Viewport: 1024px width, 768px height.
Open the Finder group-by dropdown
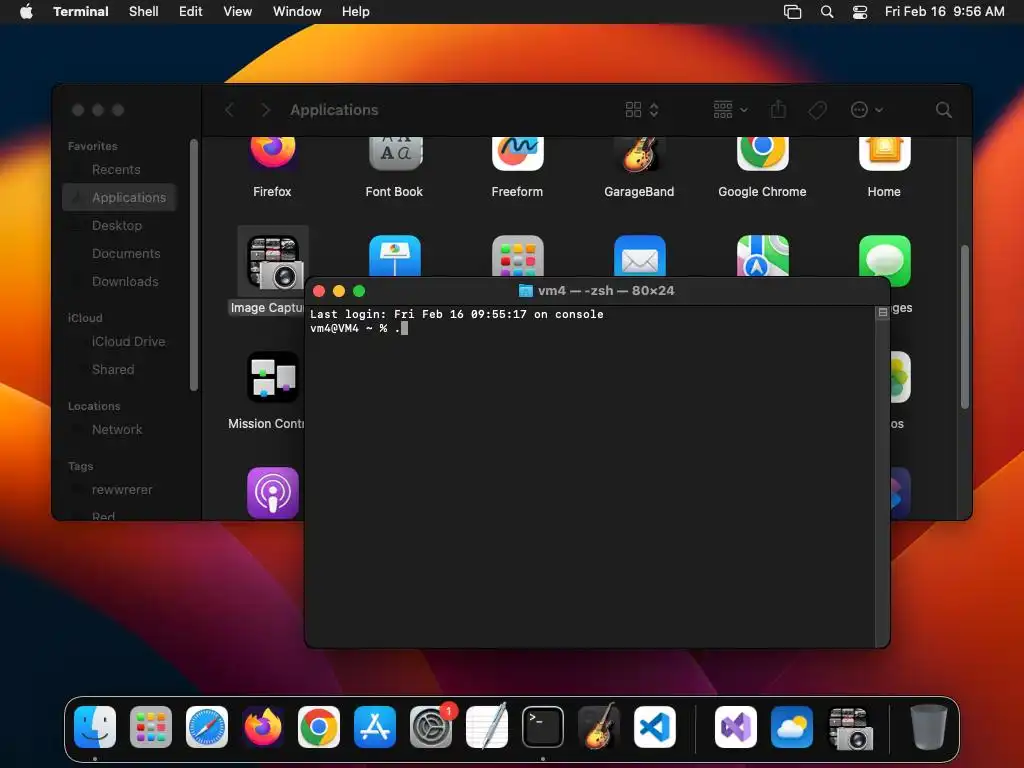click(730, 110)
